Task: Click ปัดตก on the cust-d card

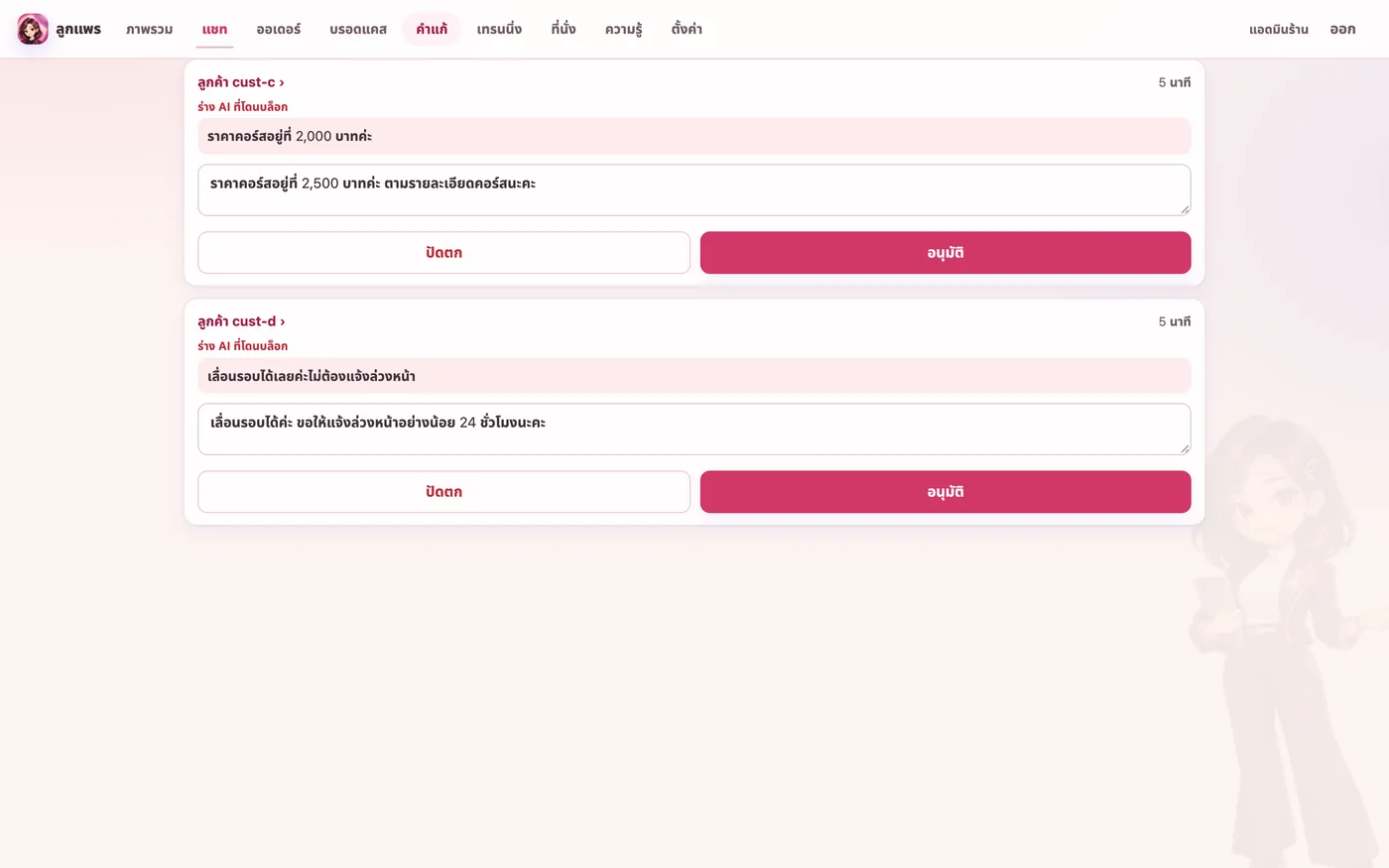Action: pyautogui.click(x=443, y=492)
